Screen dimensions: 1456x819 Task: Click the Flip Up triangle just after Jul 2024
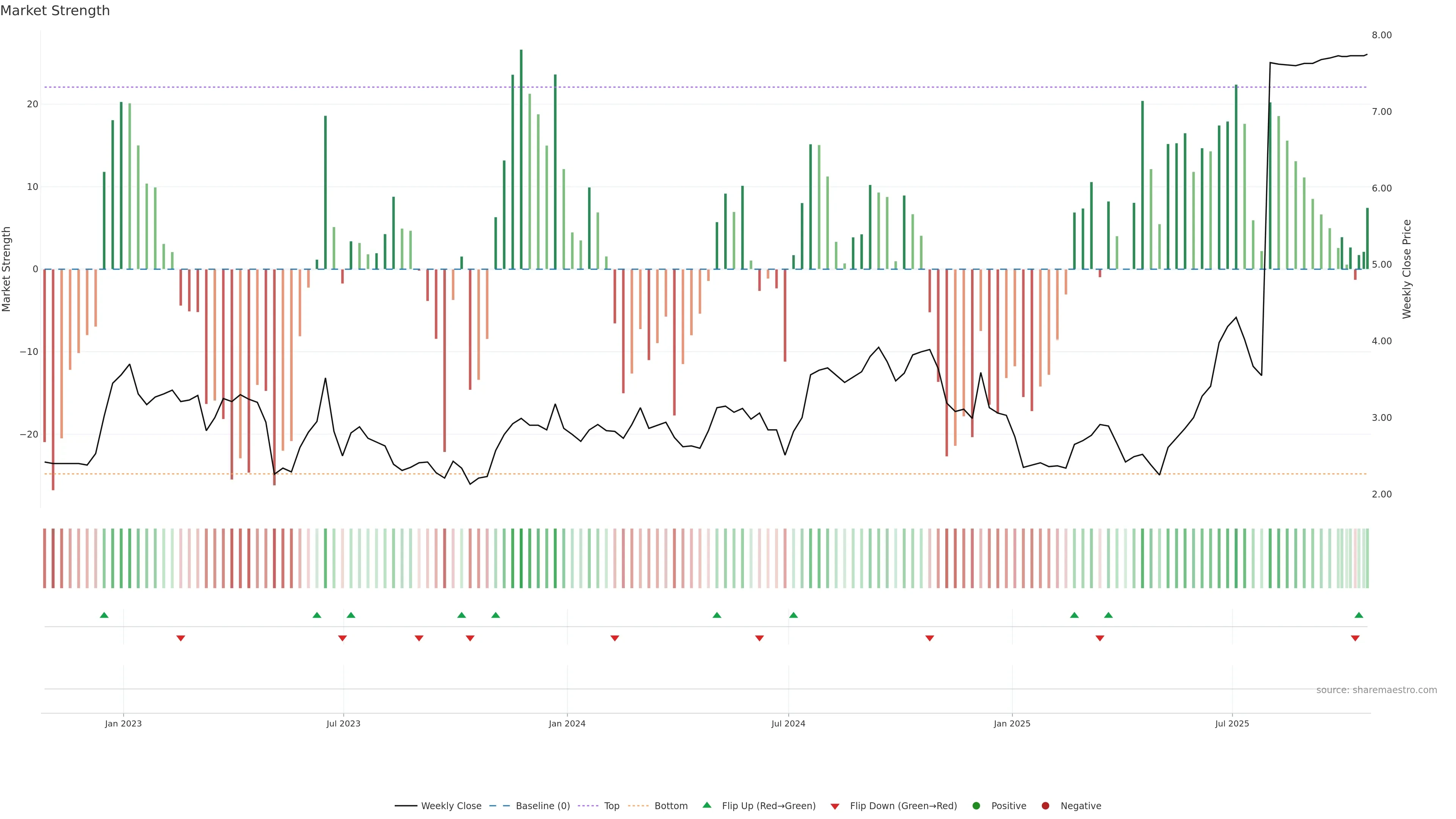(793, 615)
